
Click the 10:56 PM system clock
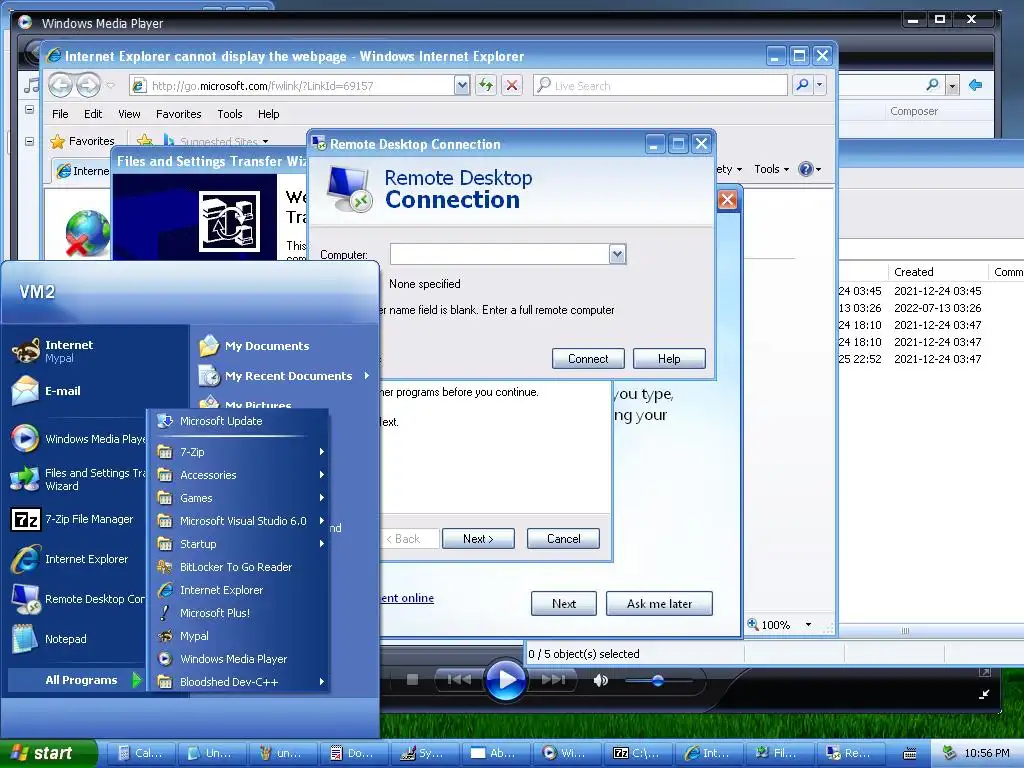pos(986,753)
